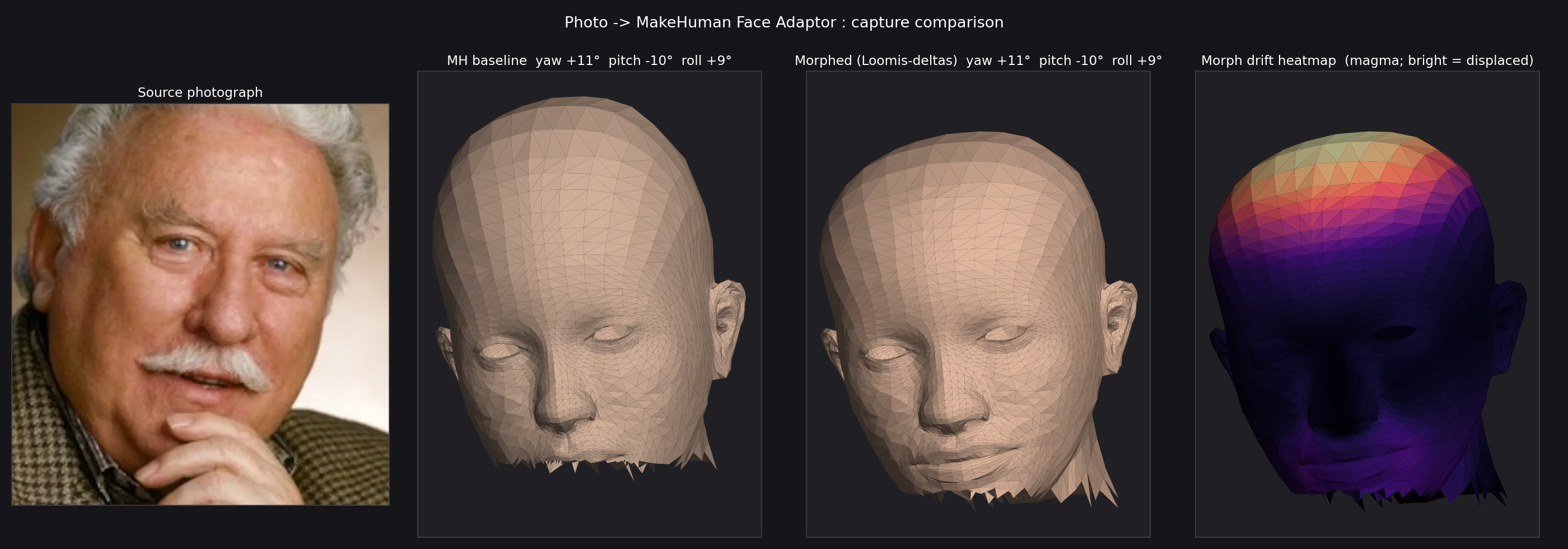Click the Morph drift heatmap render
Image resolution: width=1568 pixels, height=549 pixels.
[x=1367, y=304]
